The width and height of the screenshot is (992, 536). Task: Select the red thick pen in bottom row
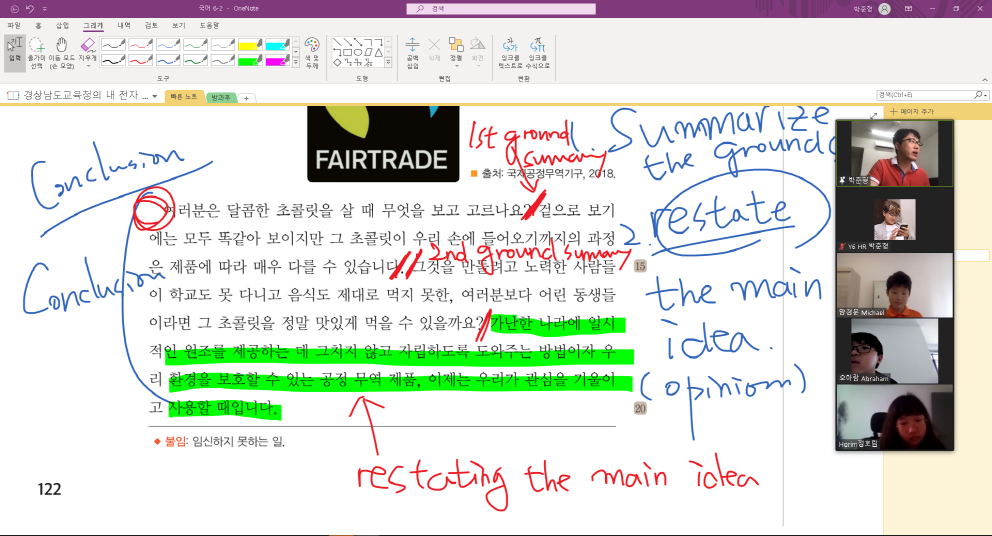tap(140, 60)
